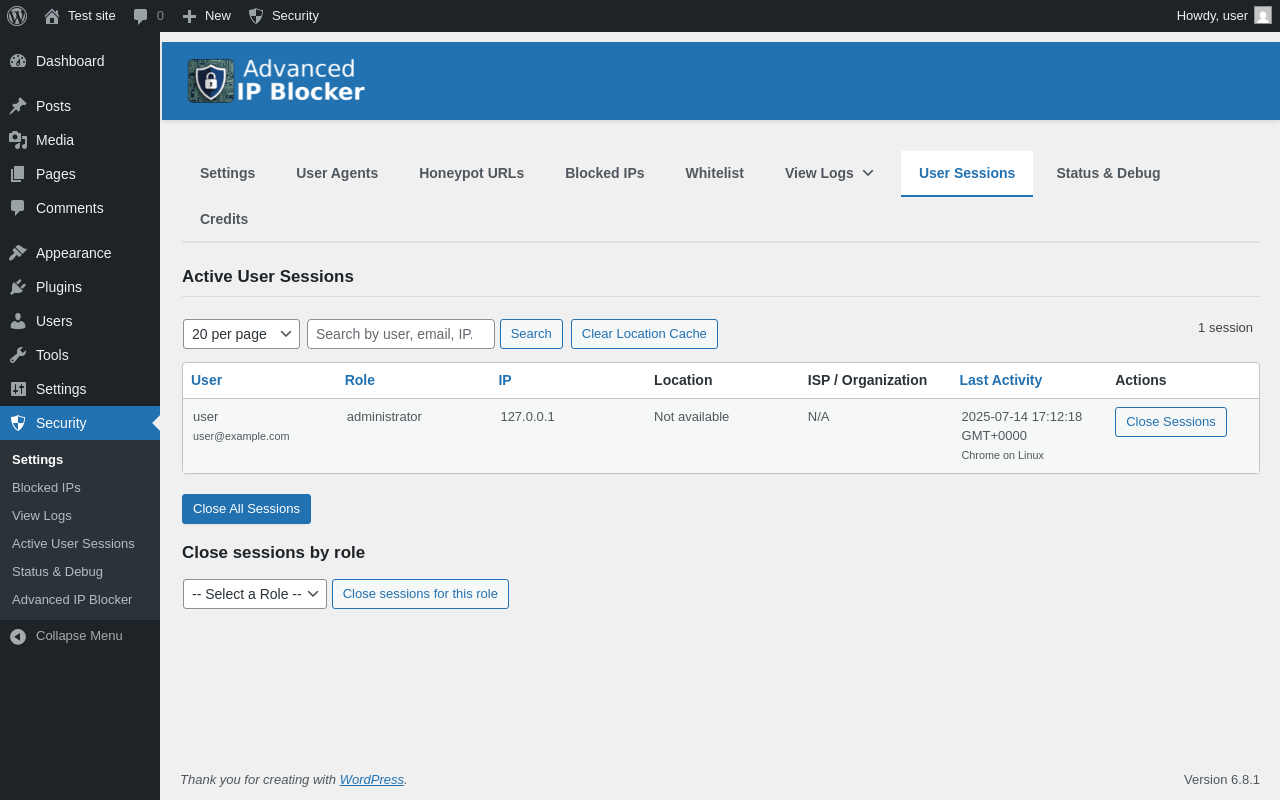Image resolution: width=1280 pixels, height=800 pixels.
Task: Click the user avatar in the admin bar
Action: pyautogui.click(x=1263, y=15)
